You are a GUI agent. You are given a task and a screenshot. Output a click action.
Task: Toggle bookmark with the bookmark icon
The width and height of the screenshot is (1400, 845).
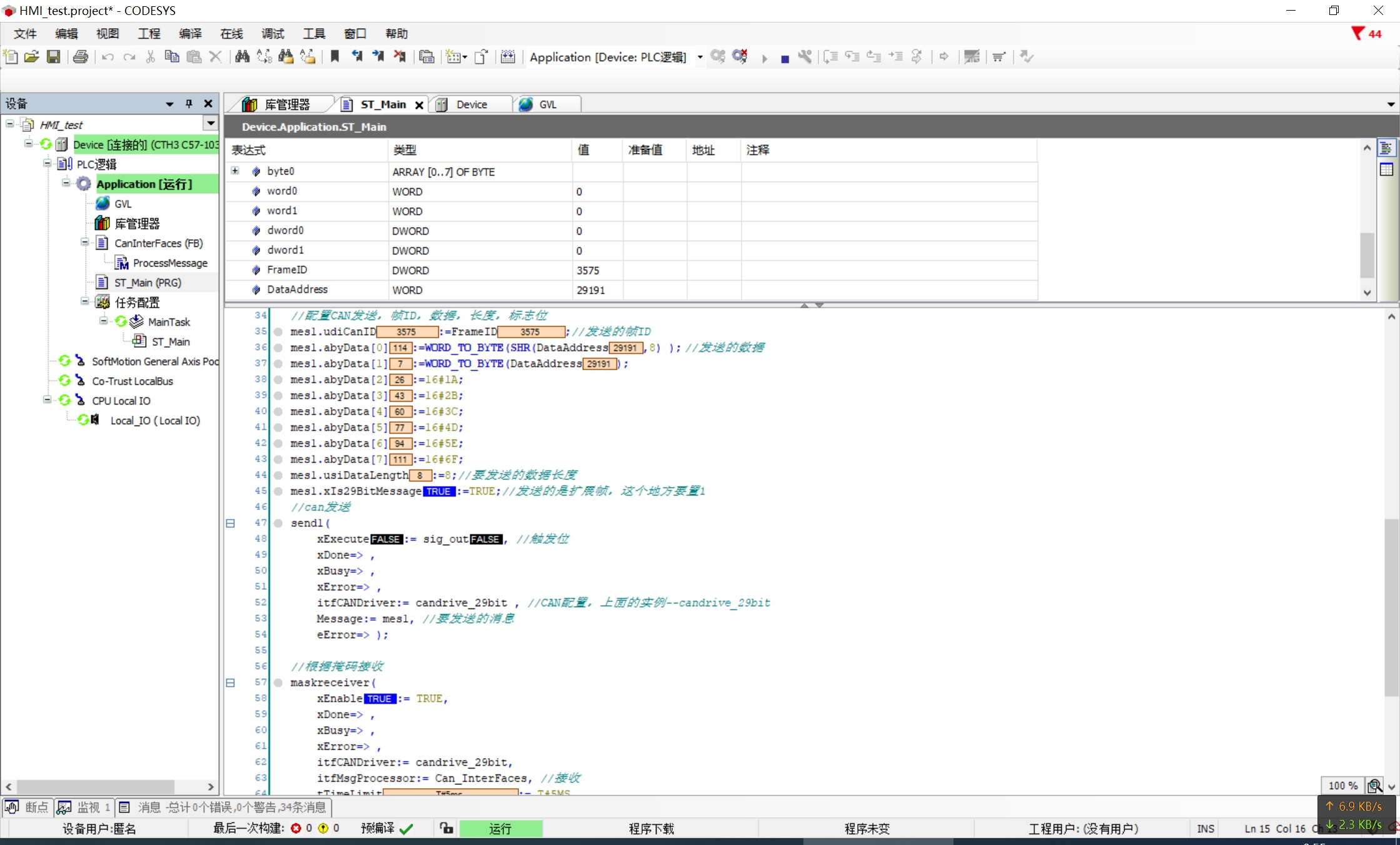(x=335, y=57)
